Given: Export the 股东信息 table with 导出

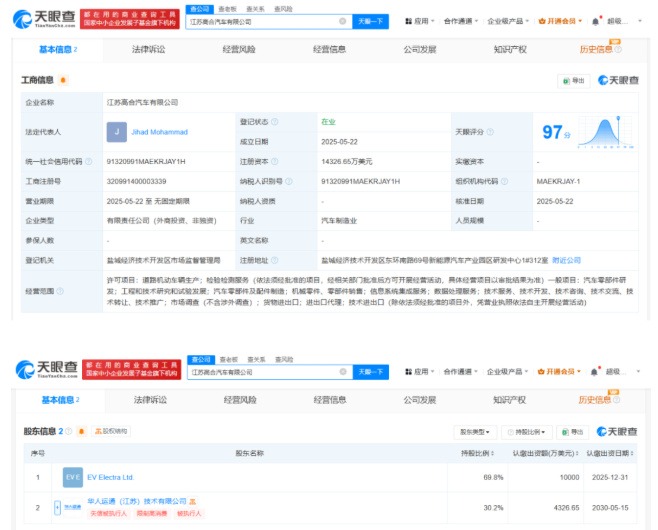Looking at the screenshot, I should point(573,432).
